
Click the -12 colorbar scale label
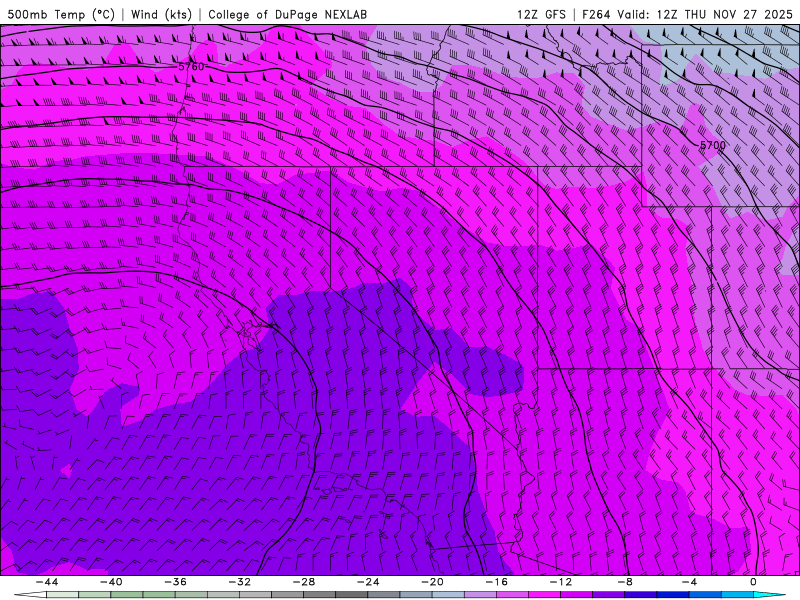[x=561, y=582]
